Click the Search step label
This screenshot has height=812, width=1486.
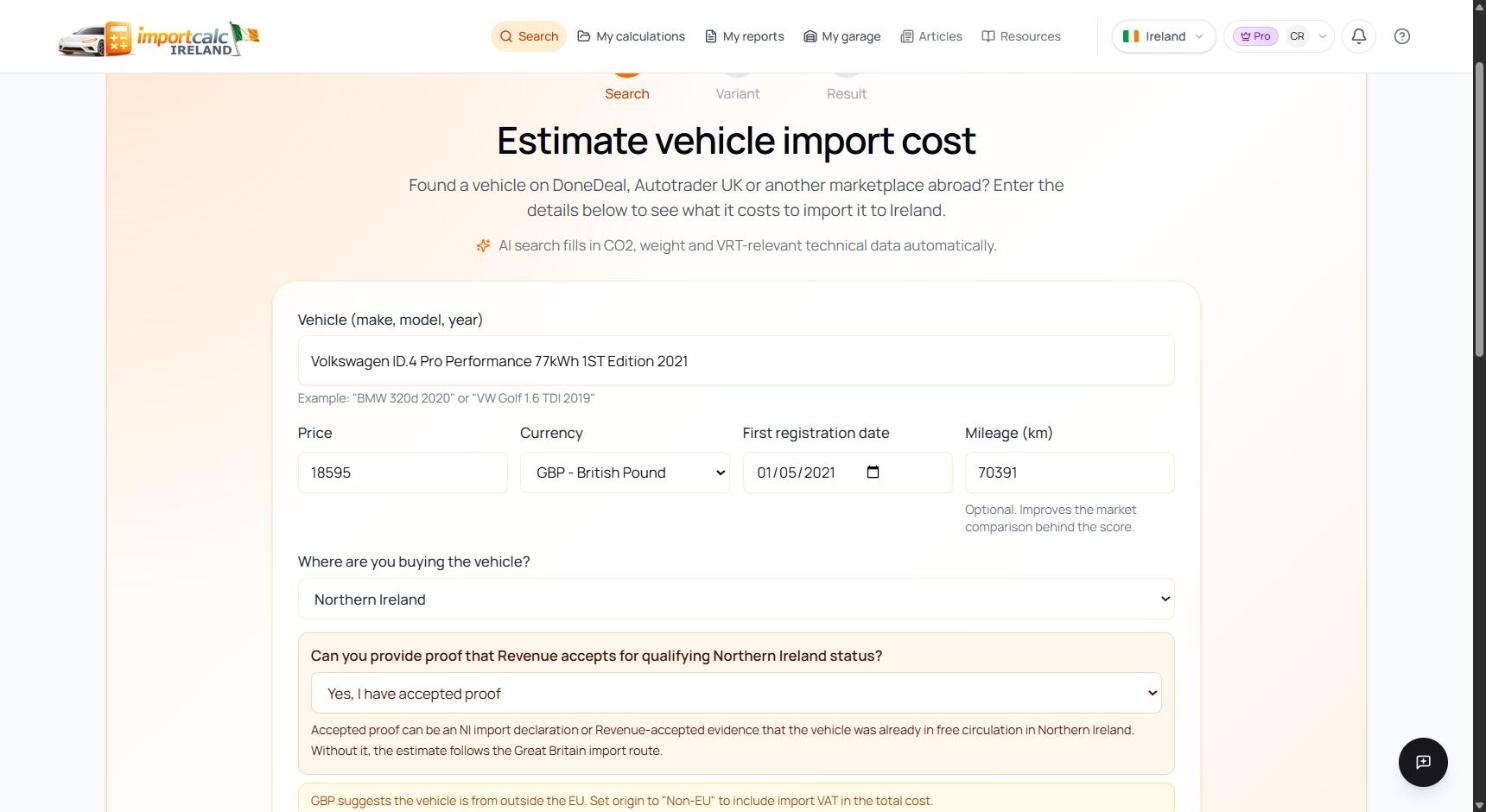click(627, 94)
